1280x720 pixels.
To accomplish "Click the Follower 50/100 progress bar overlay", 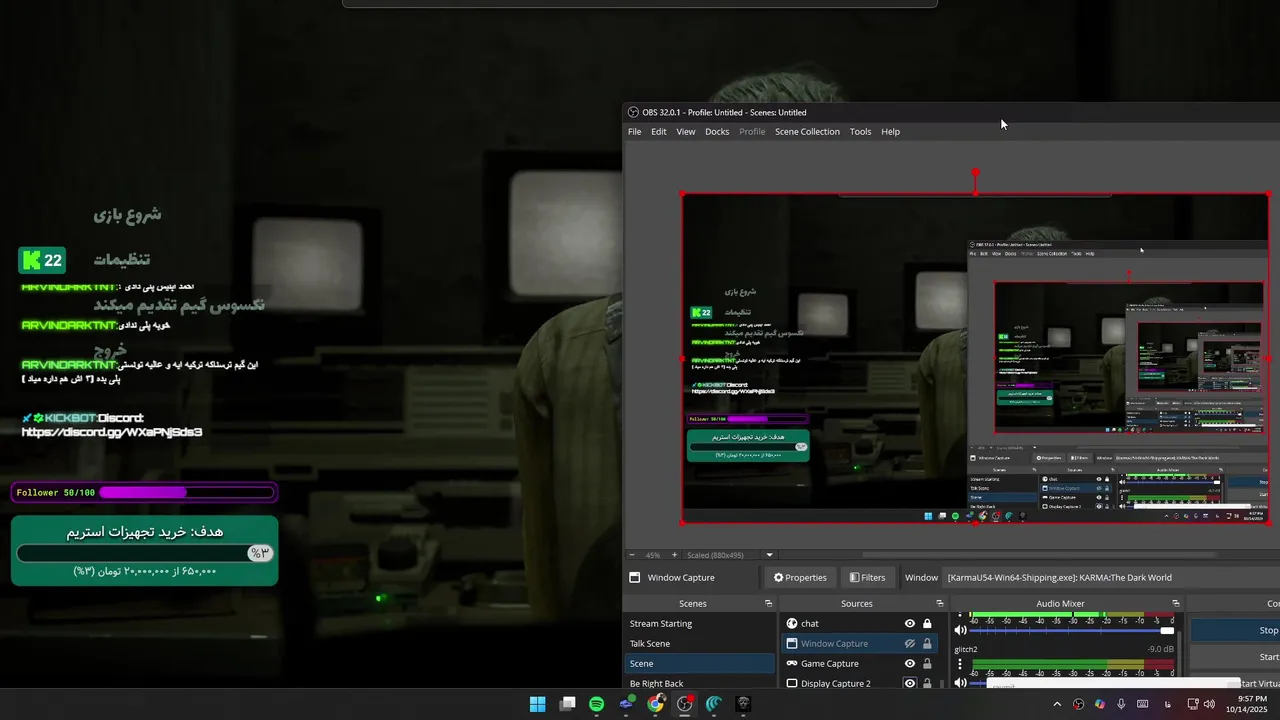I will [144, 492].
